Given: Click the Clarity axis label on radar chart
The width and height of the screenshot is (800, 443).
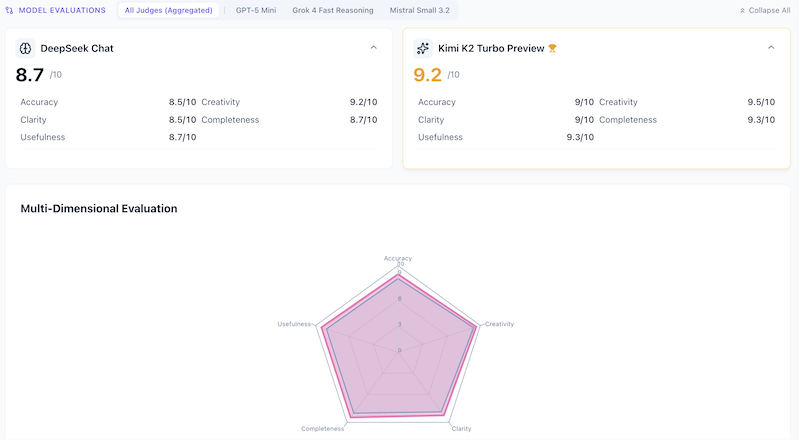Looking at the screenshot, I should point(460,428).
